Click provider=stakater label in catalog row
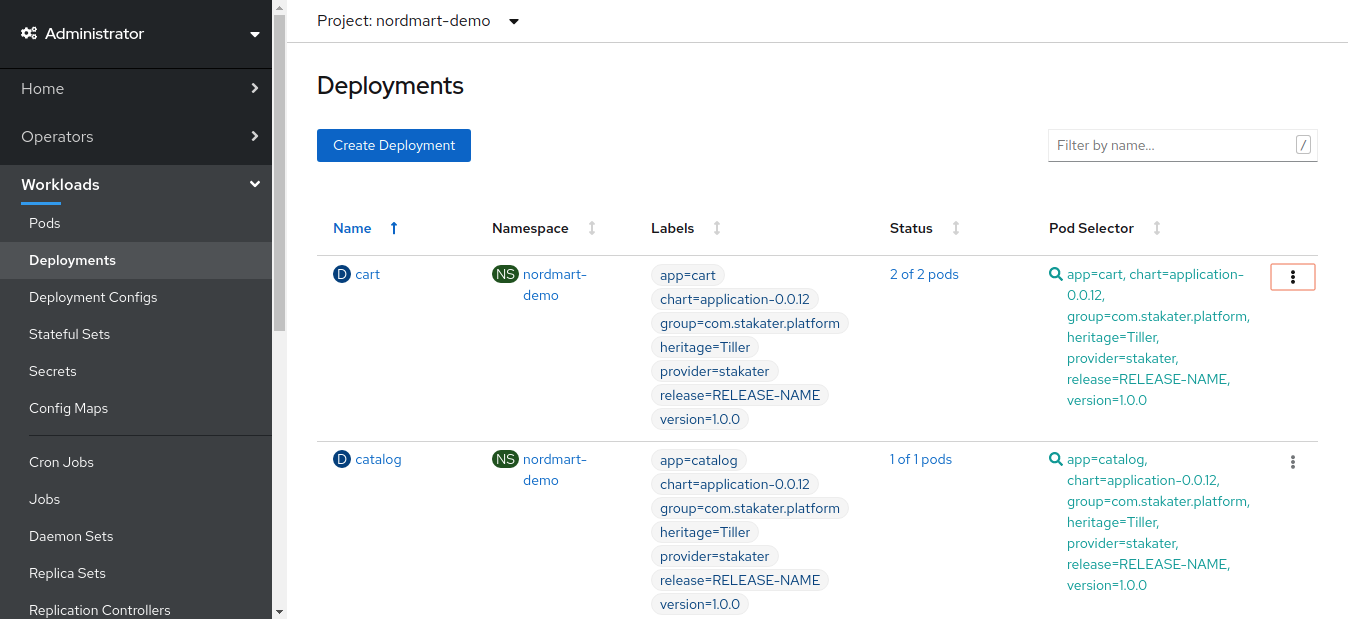Image resolution: width=1348 pixels, height=619 pixels. click(715, 556)
